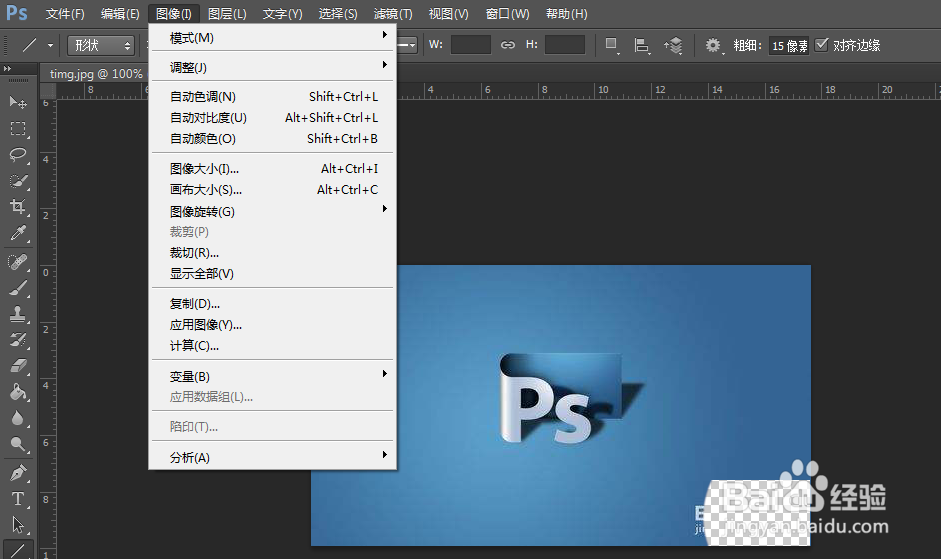Select the History Brush tool
This screenshot has width=941, height=559.
coord(18,340)
